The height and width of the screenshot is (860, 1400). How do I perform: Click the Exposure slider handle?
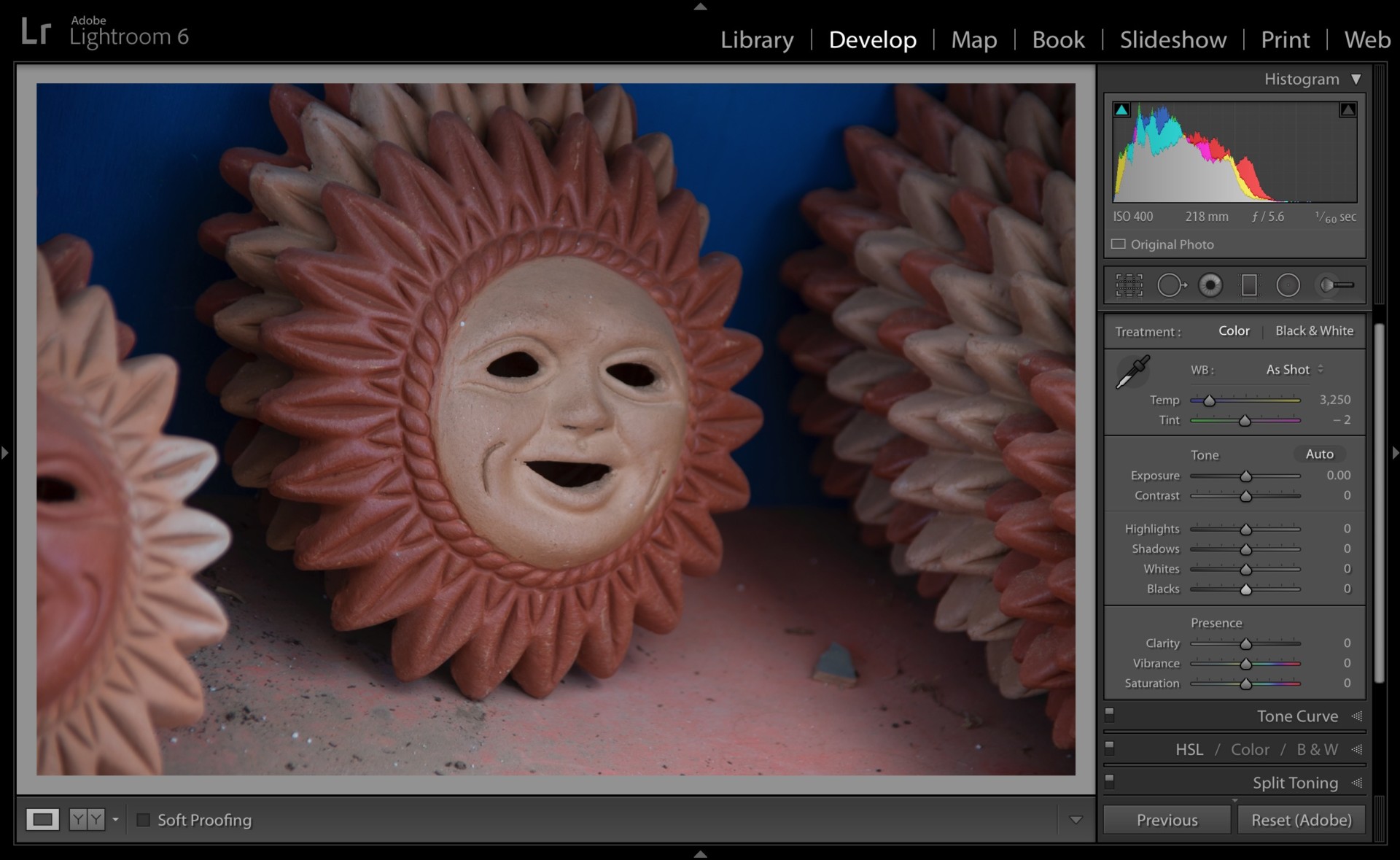(x=1245, y=476)
